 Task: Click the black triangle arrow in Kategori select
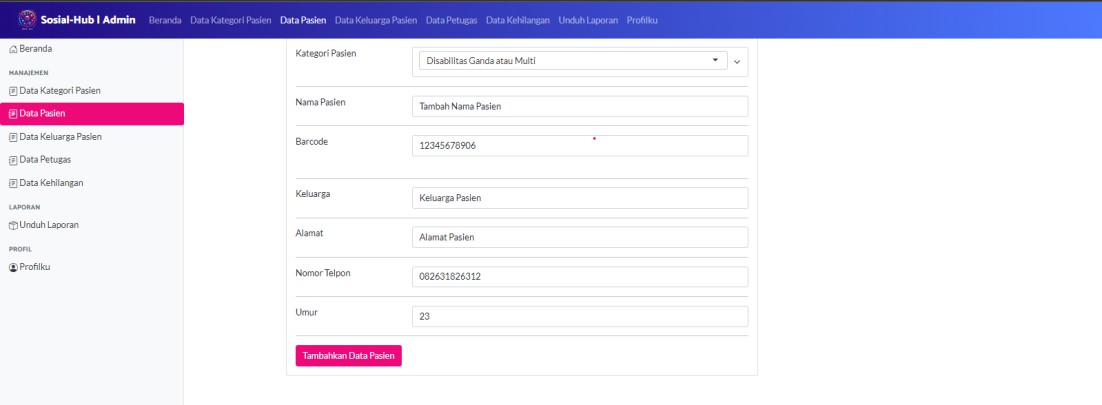714,61
